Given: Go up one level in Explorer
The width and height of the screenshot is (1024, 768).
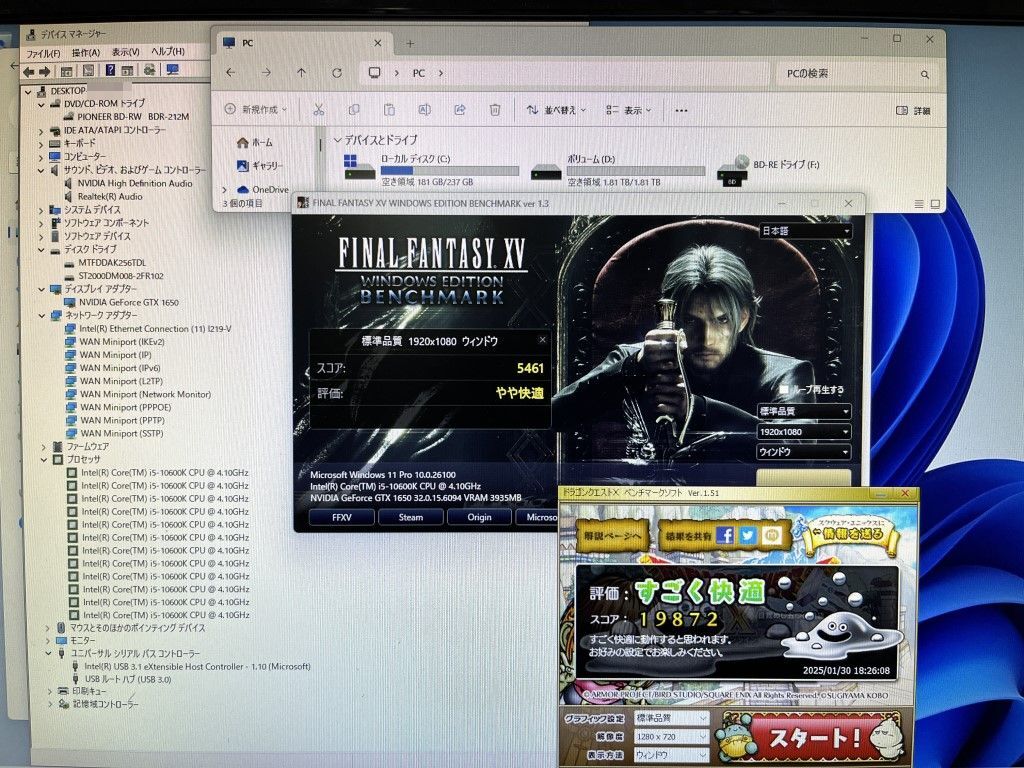Looking at the screenshot, I should [301, 73].
